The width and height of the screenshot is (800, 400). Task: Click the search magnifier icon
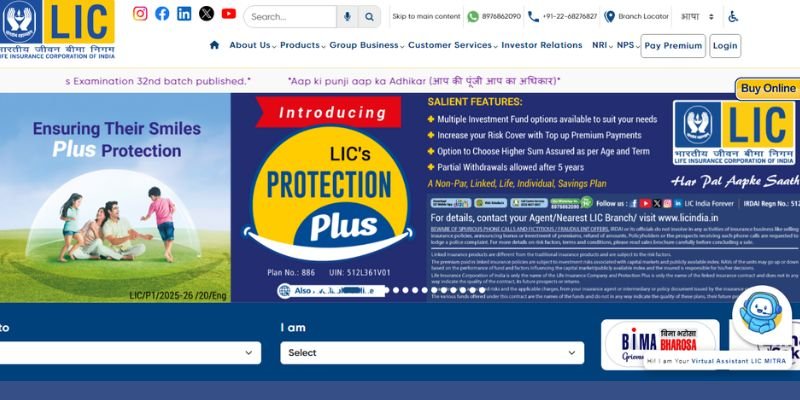click(x=369, y=17)
